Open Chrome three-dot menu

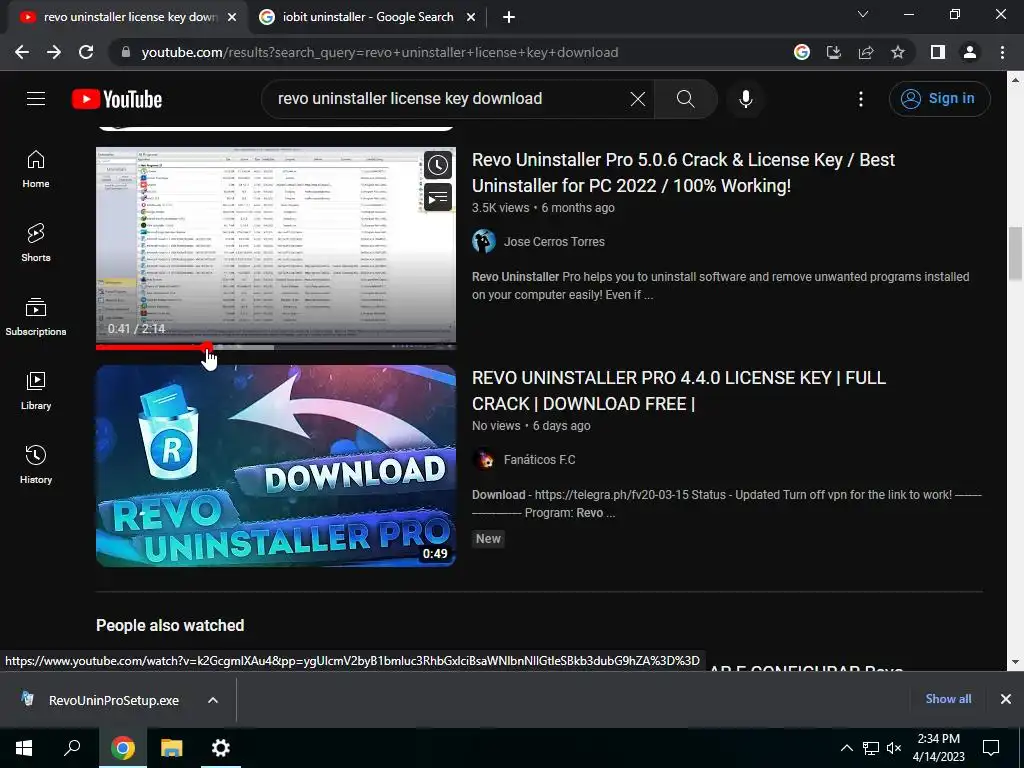pyautogui.click(x=1002, y=52)
